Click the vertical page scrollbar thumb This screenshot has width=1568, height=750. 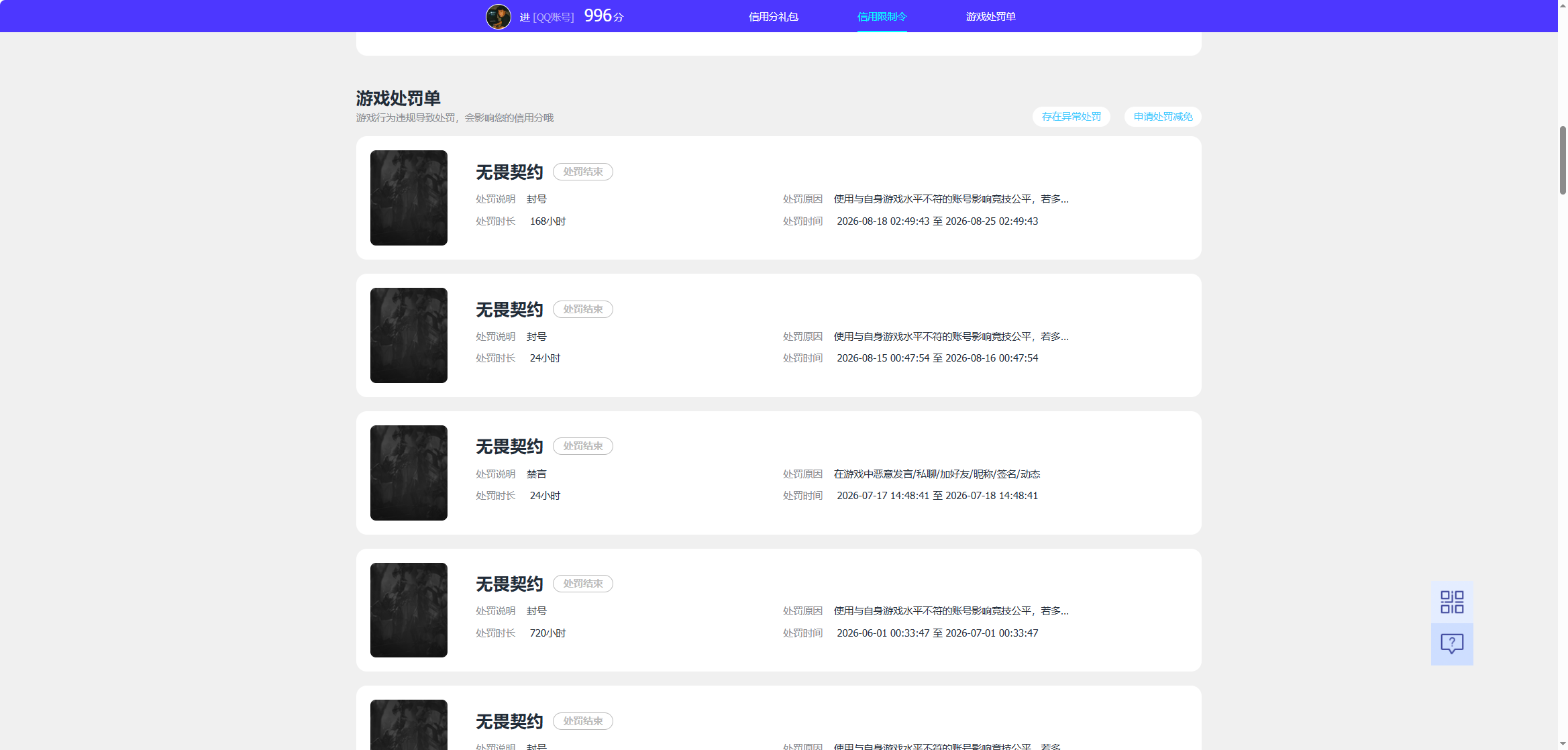click(x=1563, y=160)
